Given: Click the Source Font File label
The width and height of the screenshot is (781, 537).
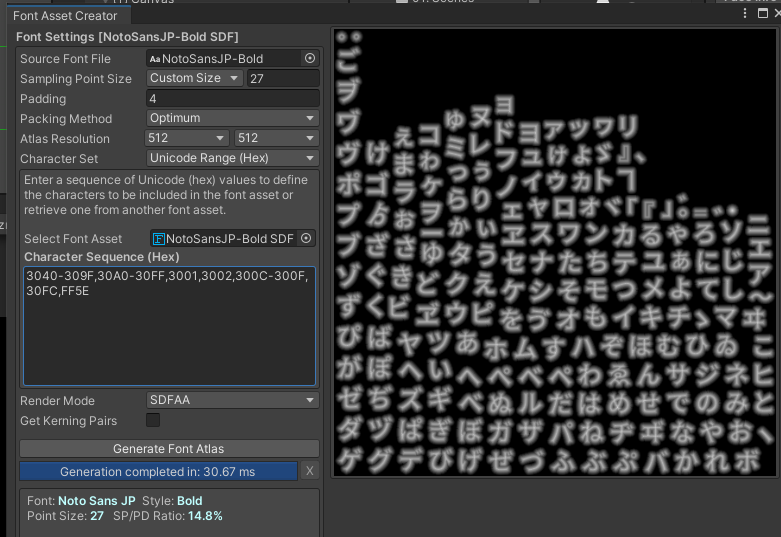Looking at the screenshot, I should [65, 59].
